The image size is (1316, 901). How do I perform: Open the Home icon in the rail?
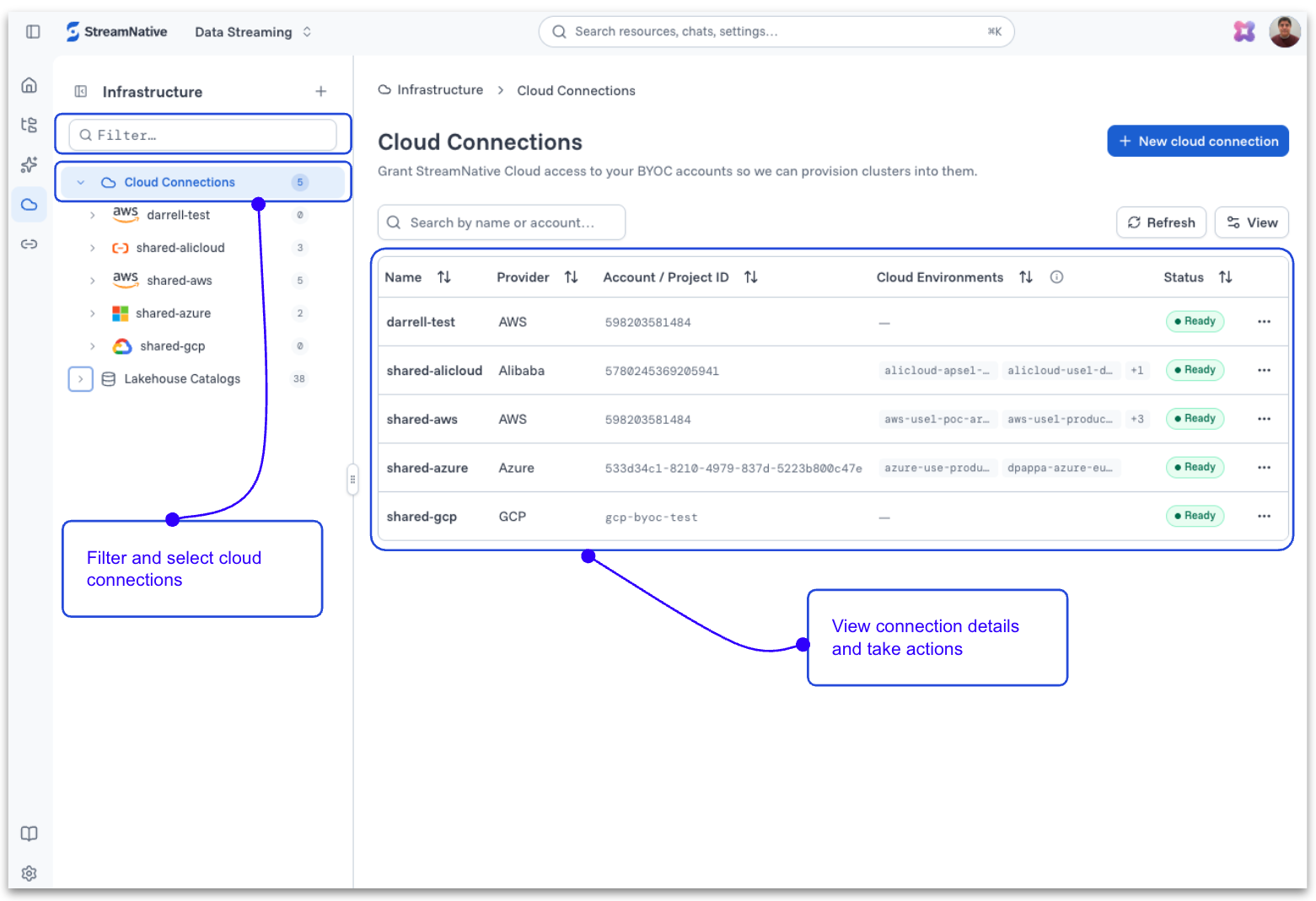click(30, 85)
